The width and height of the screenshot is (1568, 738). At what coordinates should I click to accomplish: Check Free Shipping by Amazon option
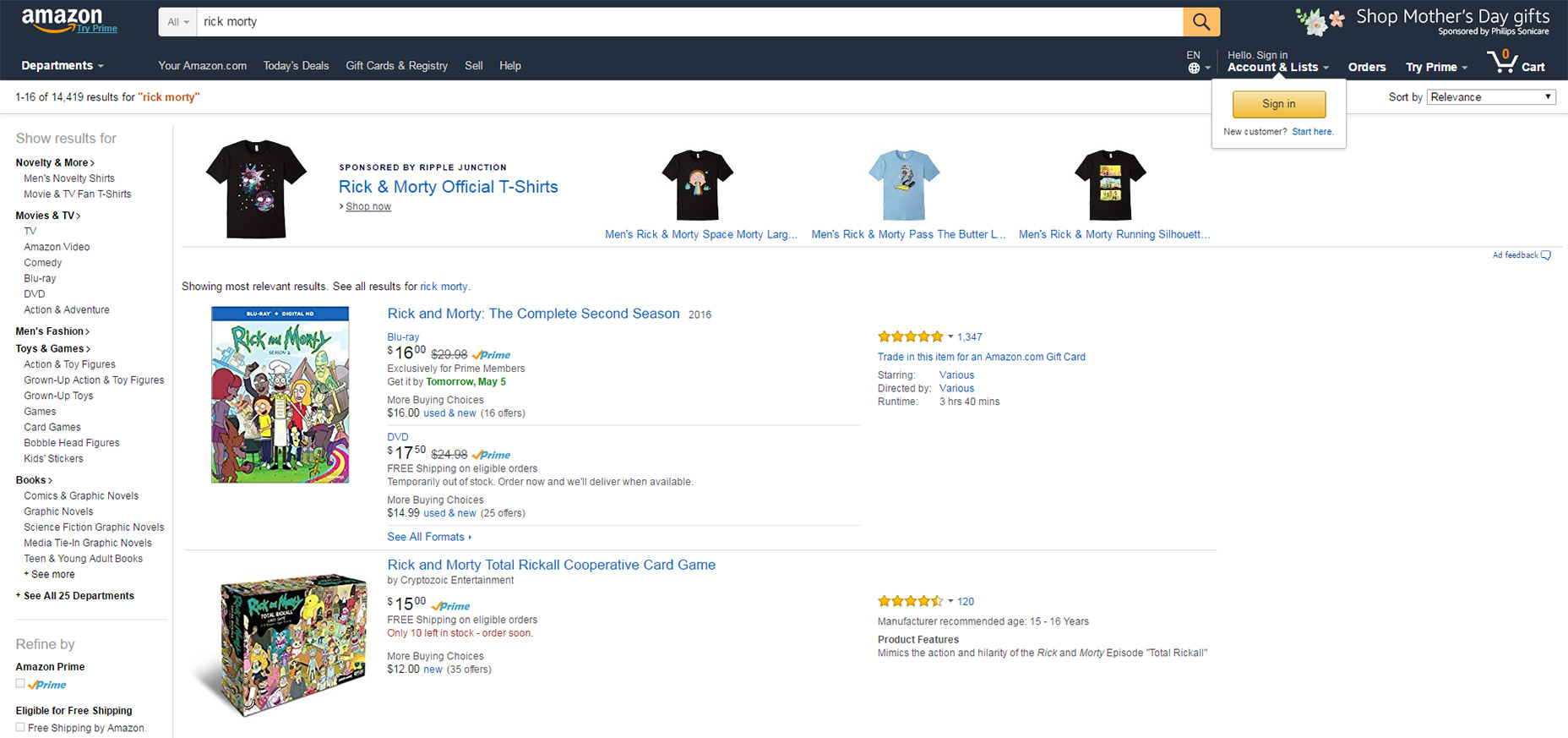20,727
